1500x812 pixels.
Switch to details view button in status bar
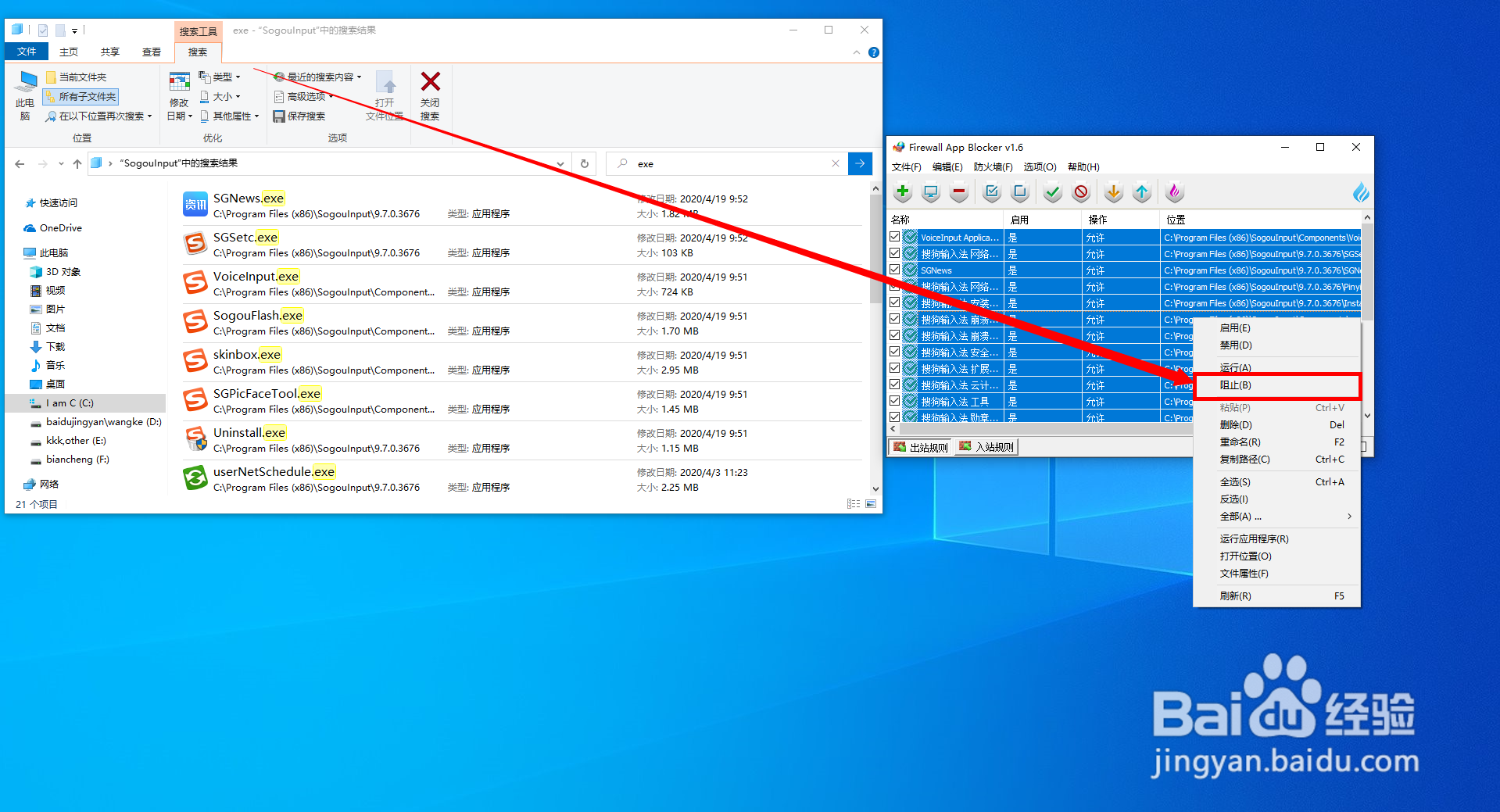pos(854,504)
